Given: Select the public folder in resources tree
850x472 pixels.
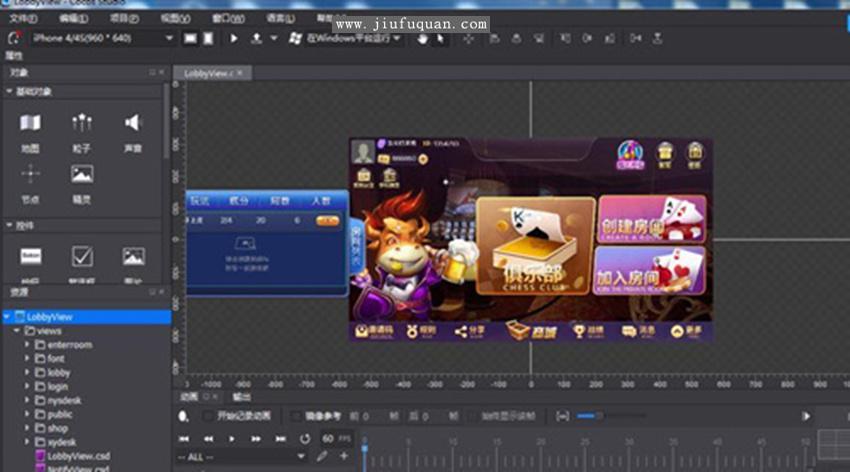Looking at the screenshot, I should (59, 415).
